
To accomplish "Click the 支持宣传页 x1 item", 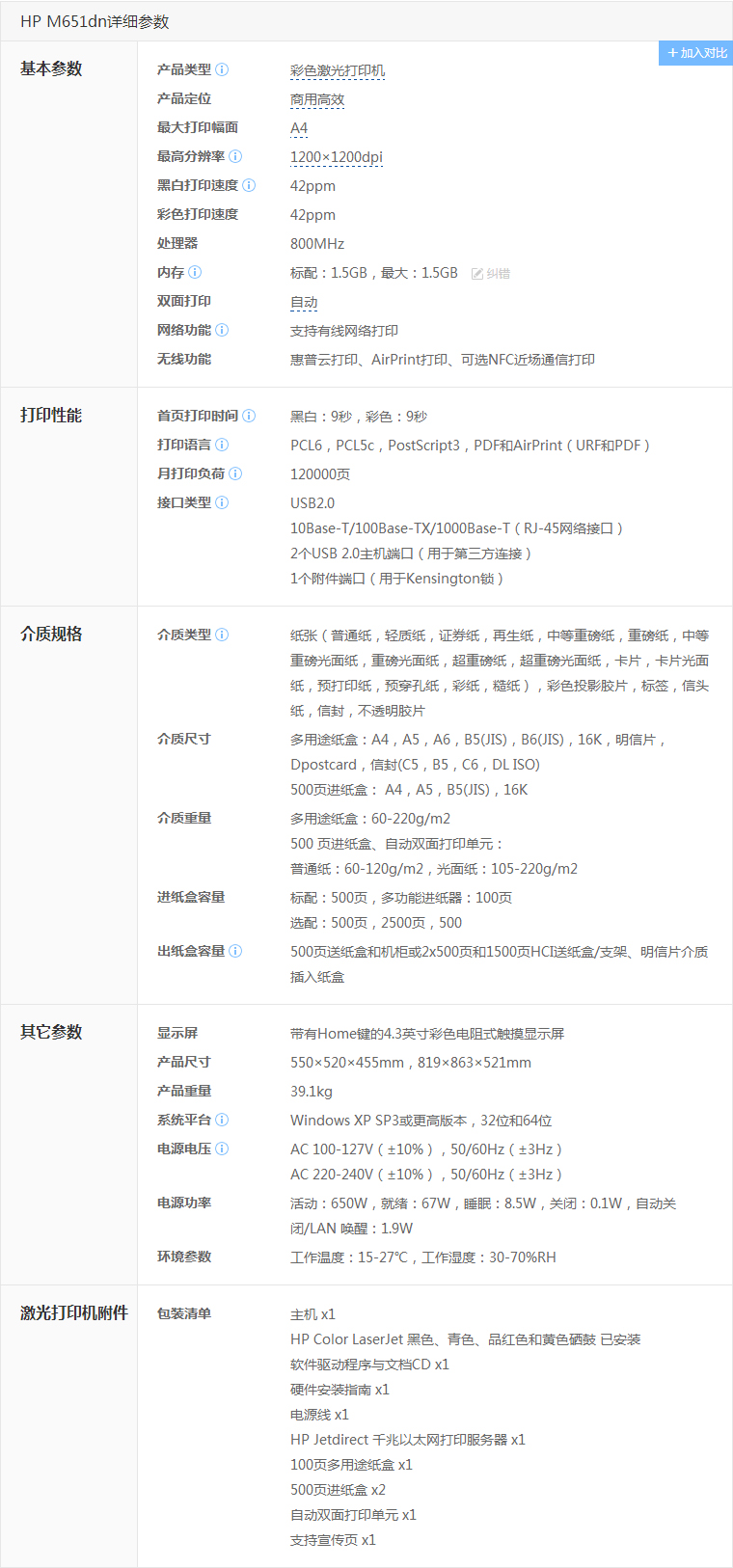I will tap(333, 1540).
